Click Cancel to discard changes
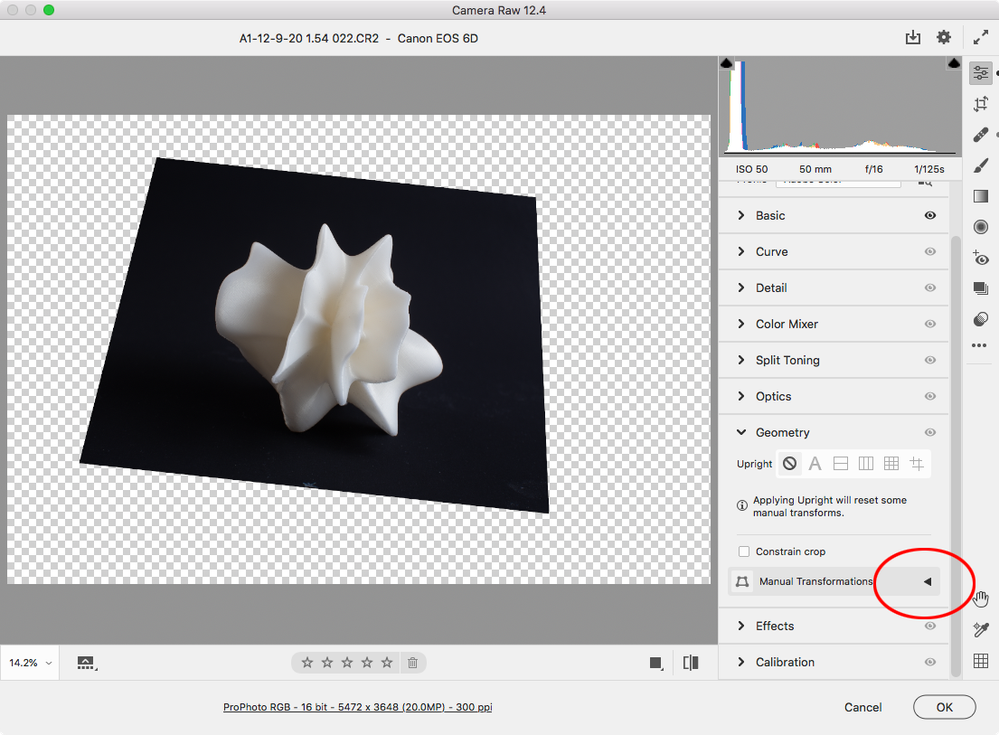 863,707
